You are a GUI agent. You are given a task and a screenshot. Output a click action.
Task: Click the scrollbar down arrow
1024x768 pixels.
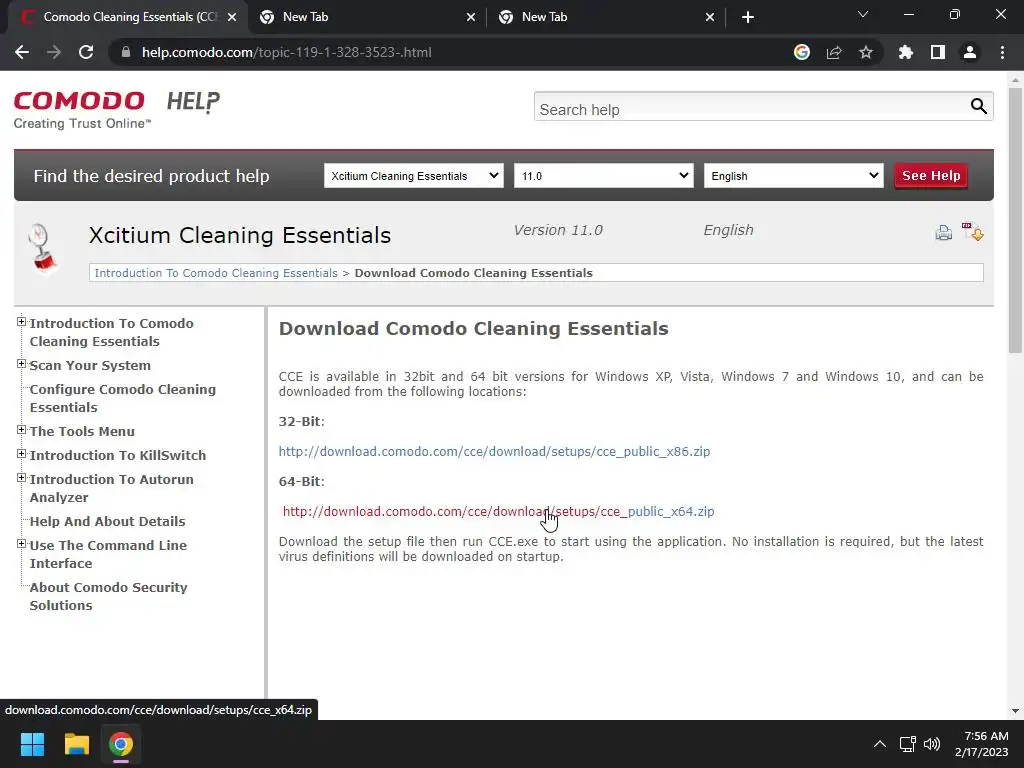tap(1015, 711)
